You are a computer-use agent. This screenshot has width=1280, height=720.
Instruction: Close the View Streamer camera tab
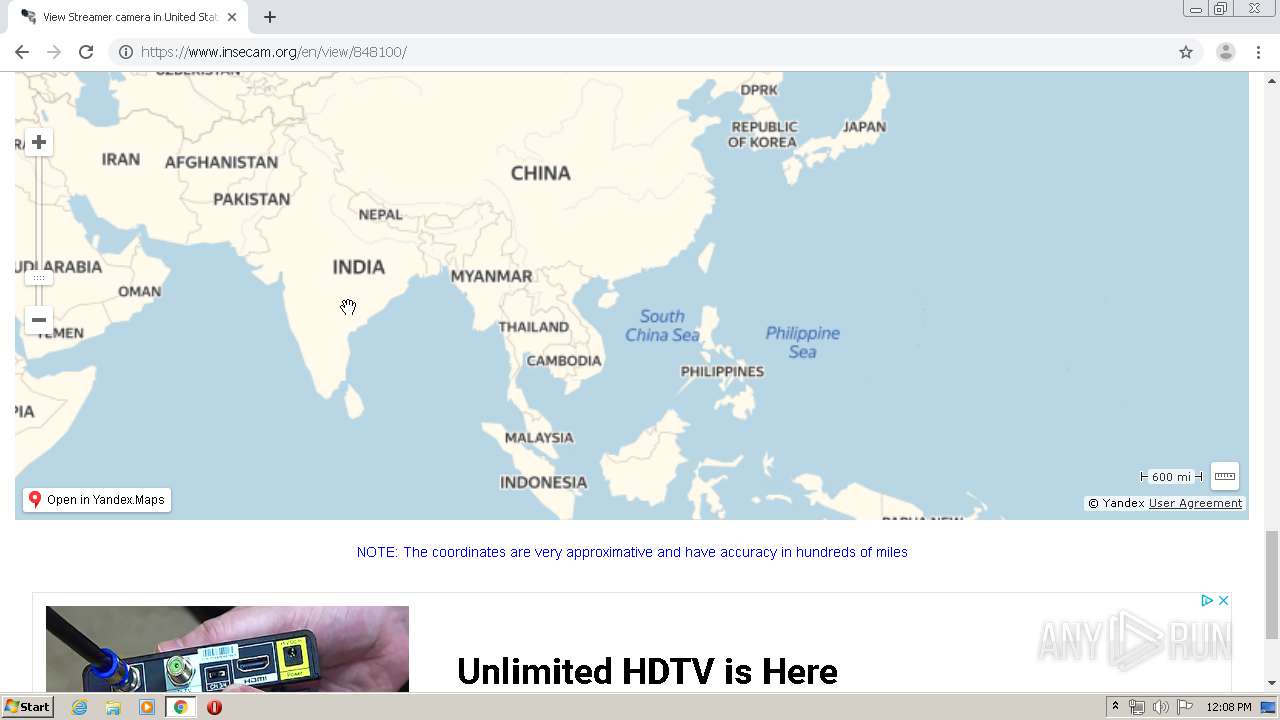[232, 17]
